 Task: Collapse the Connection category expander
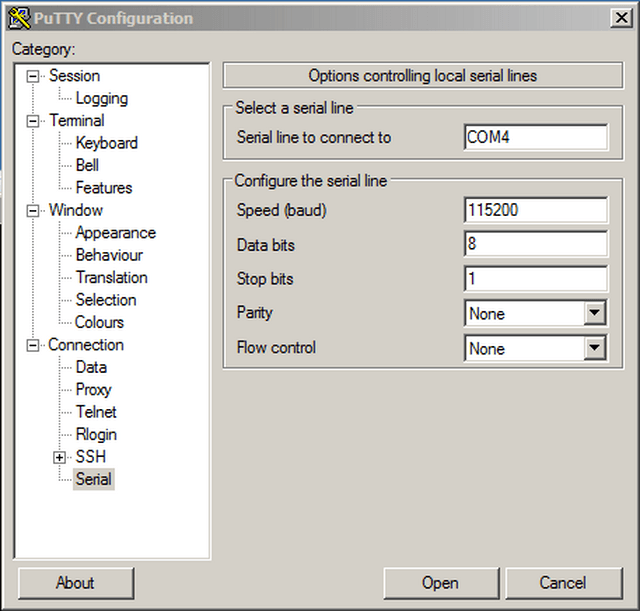click(34, 345)
